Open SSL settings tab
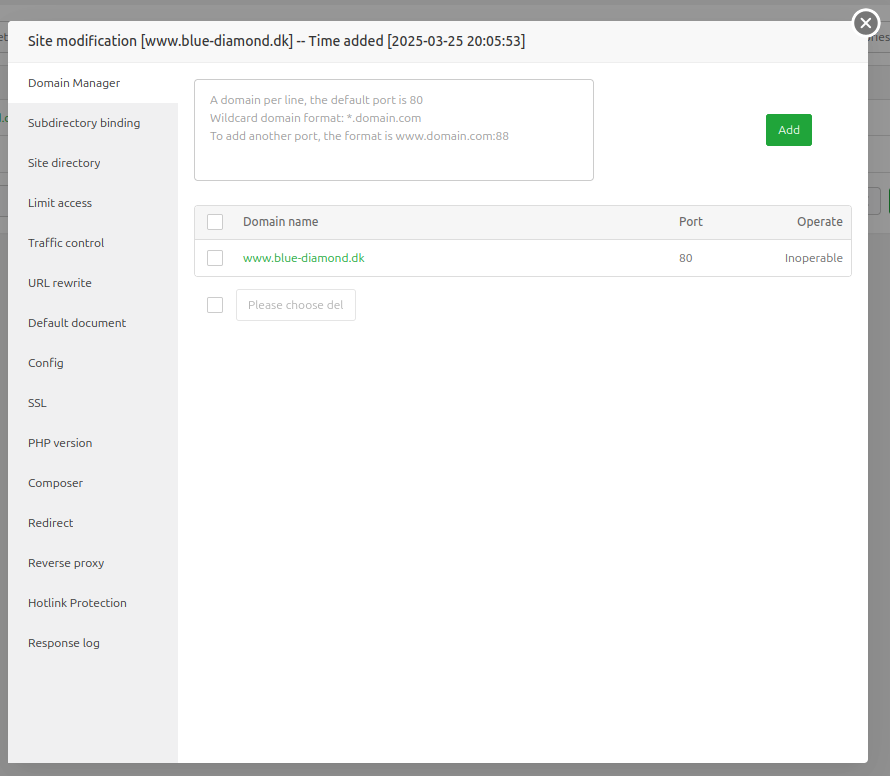The width and height of the screenshot is (890, 776). click(x=93, y=403)
